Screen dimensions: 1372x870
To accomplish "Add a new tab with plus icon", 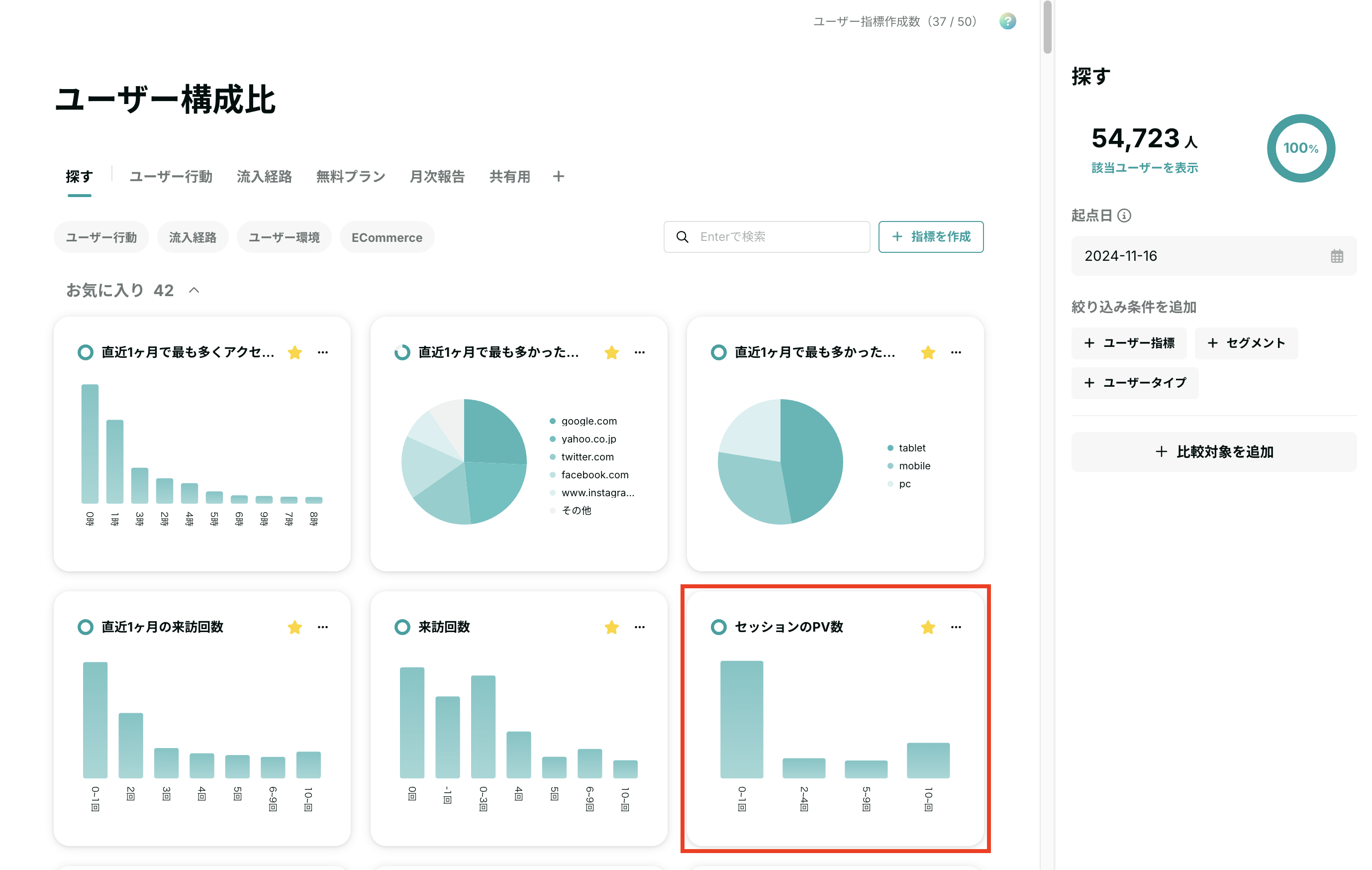I will click(x=558, y=177).
